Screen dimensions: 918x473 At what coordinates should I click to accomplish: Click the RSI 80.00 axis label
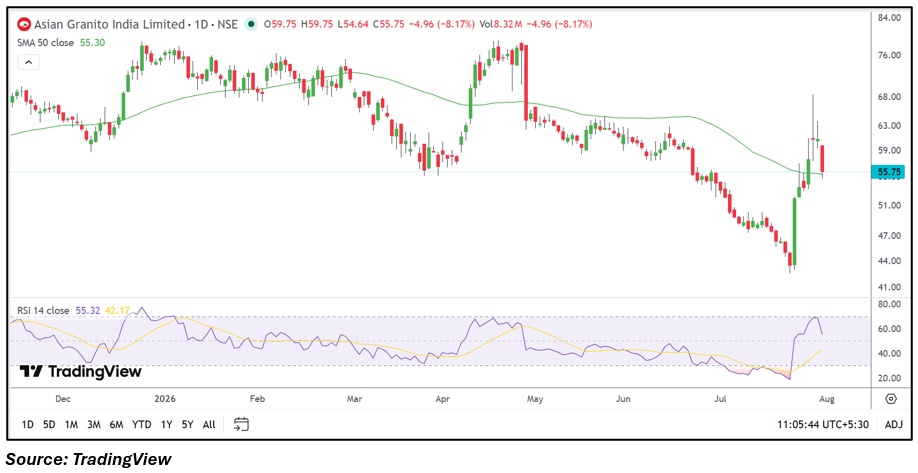click(888, 304)
